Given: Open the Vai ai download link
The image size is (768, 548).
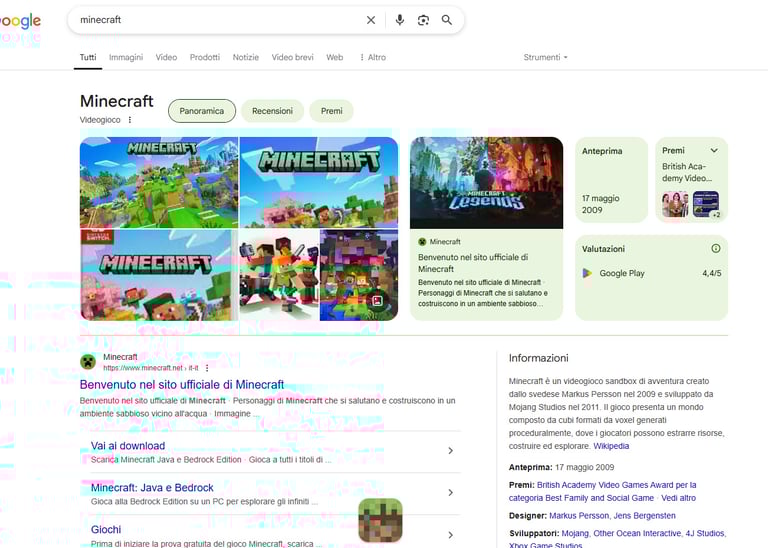Looking at the screenshot, I should (x=128, y=446).
